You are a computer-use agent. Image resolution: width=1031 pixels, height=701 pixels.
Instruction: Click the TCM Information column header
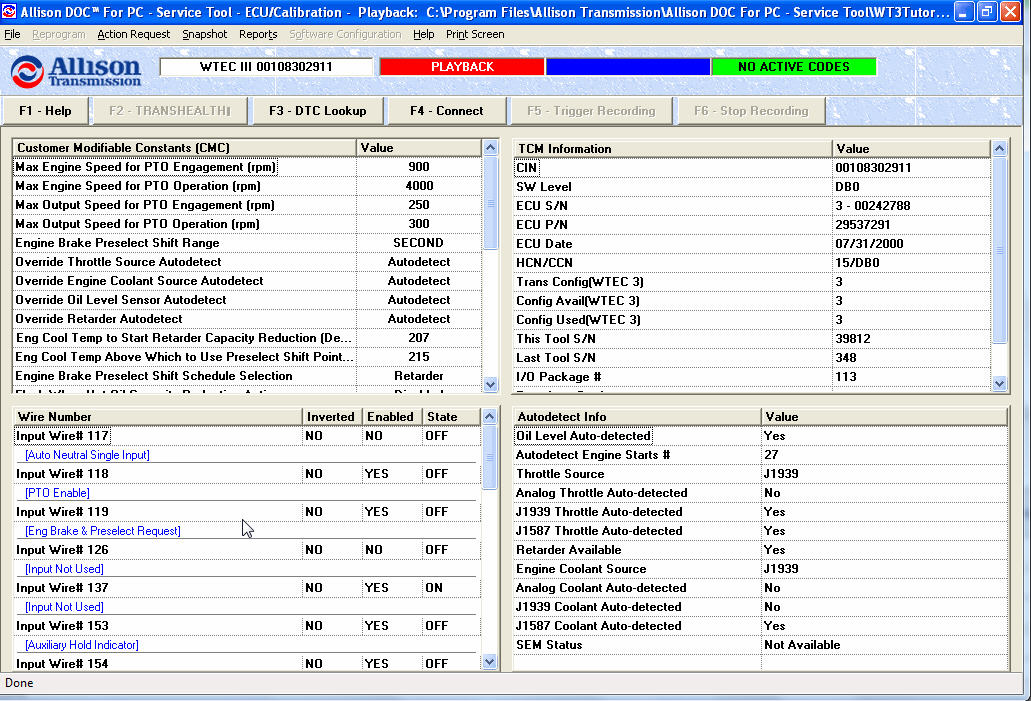click(673, 149)
